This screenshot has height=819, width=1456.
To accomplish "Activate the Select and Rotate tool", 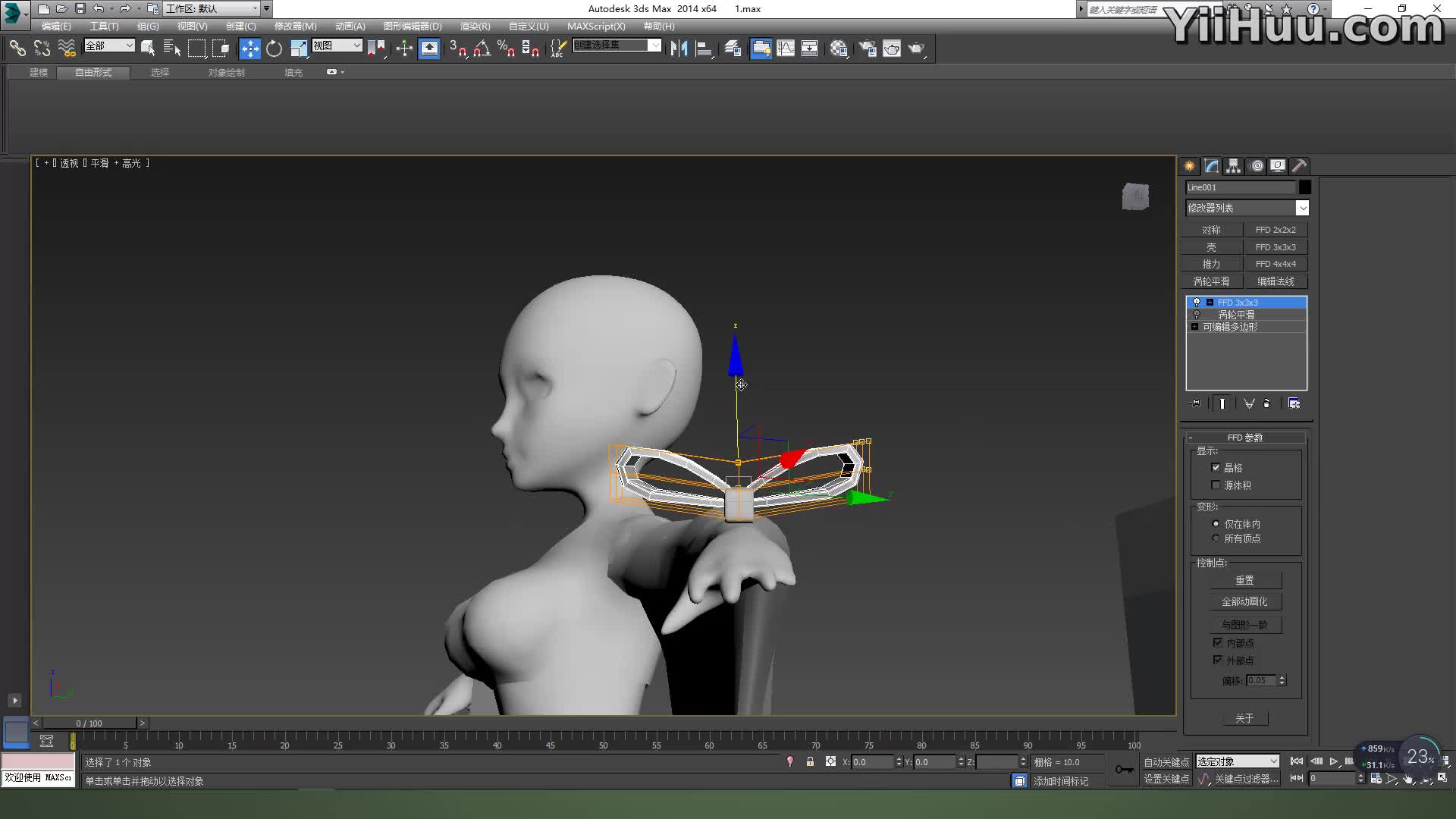I will click(274, 49).
